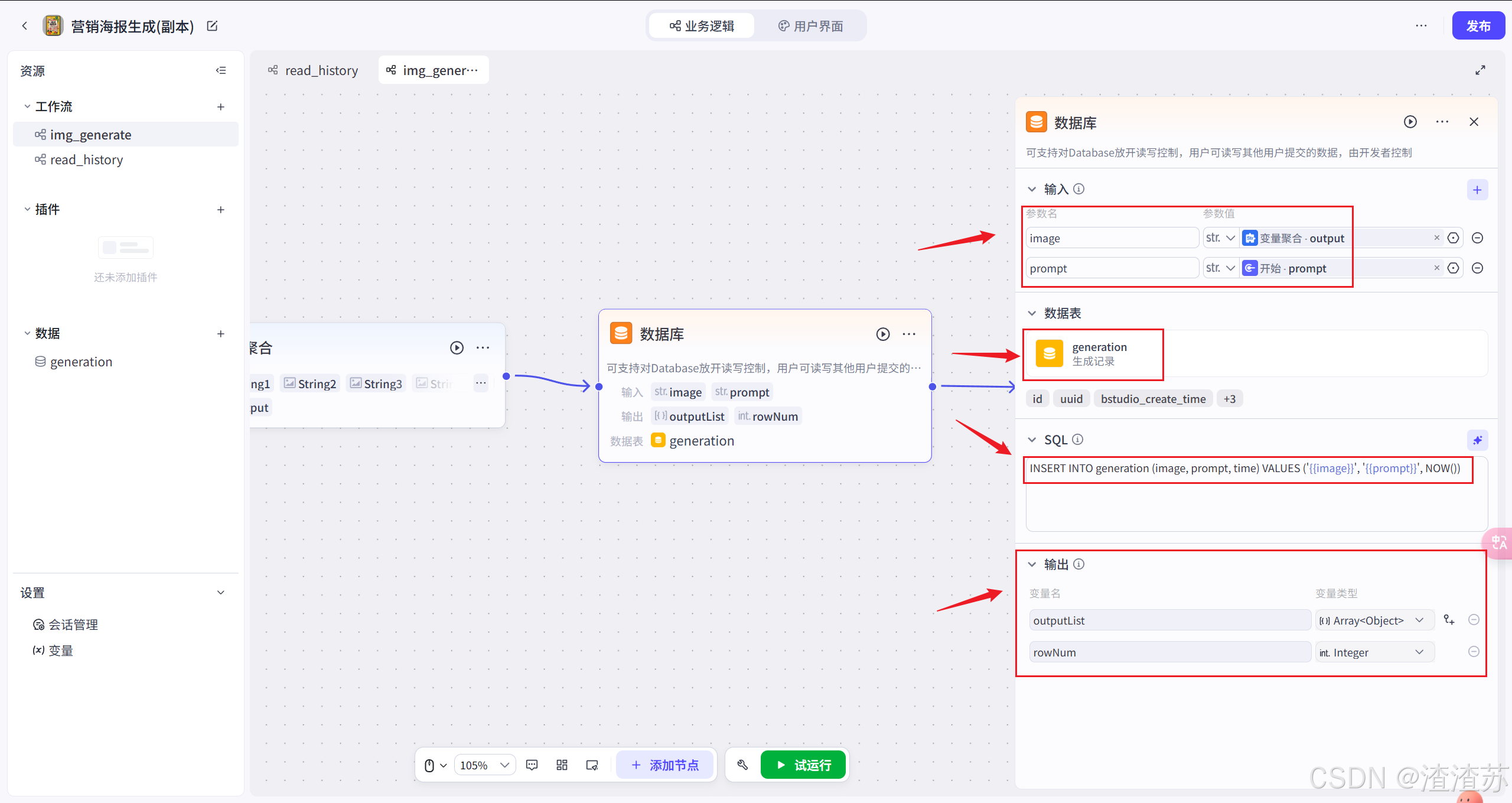The width and height of the screenshot is (1512, 803).
Task: Open rowNum Integer type dropdown
Action: coord(1374,652)
